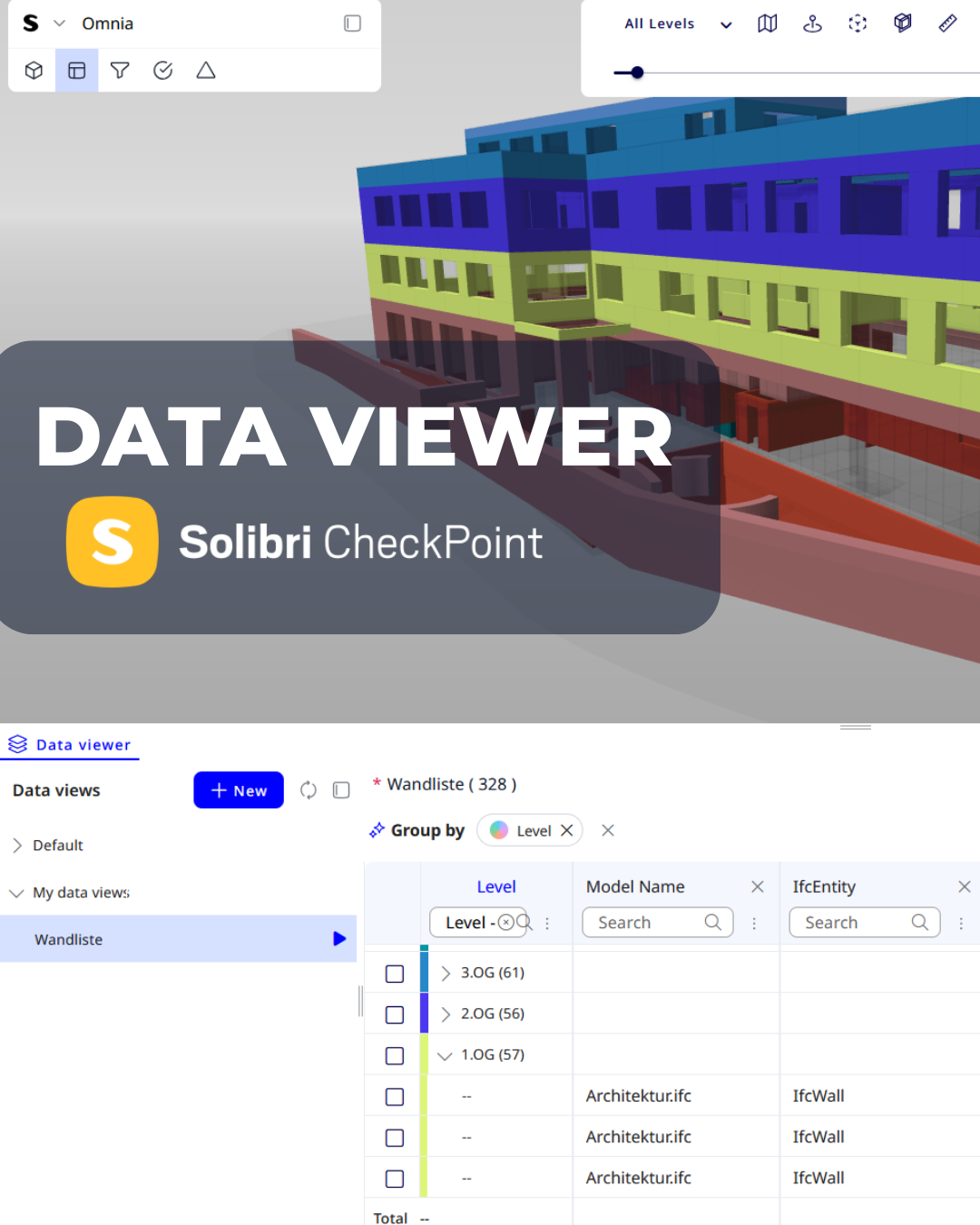Switch to the Data viewer tab
The height and width of the screenshot is (1225, 980).
[x=70, y=745]
